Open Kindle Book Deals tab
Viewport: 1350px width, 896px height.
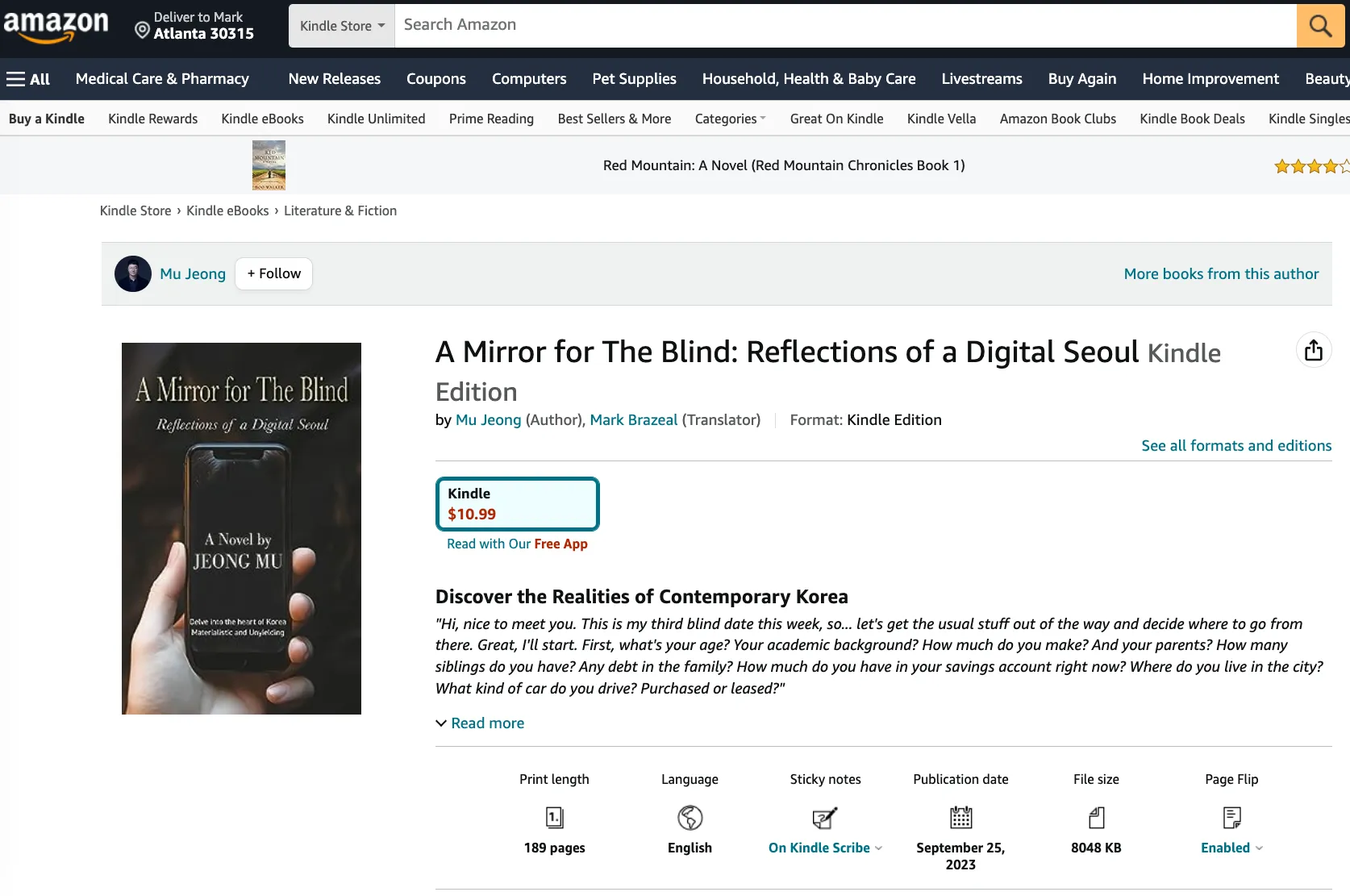click(1193, 119)
